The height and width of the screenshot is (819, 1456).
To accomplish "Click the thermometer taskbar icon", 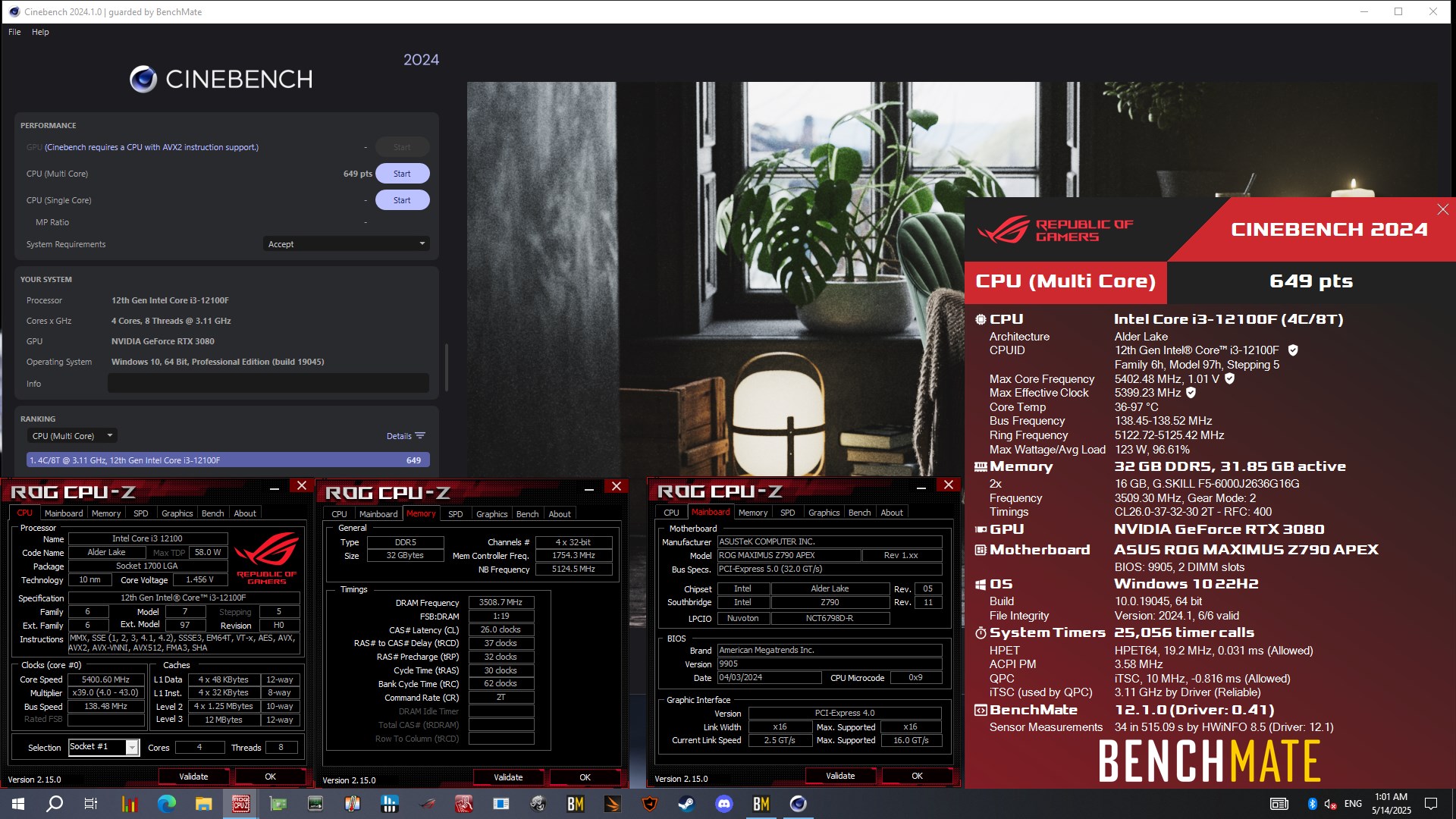I will [x=353, y=804].
